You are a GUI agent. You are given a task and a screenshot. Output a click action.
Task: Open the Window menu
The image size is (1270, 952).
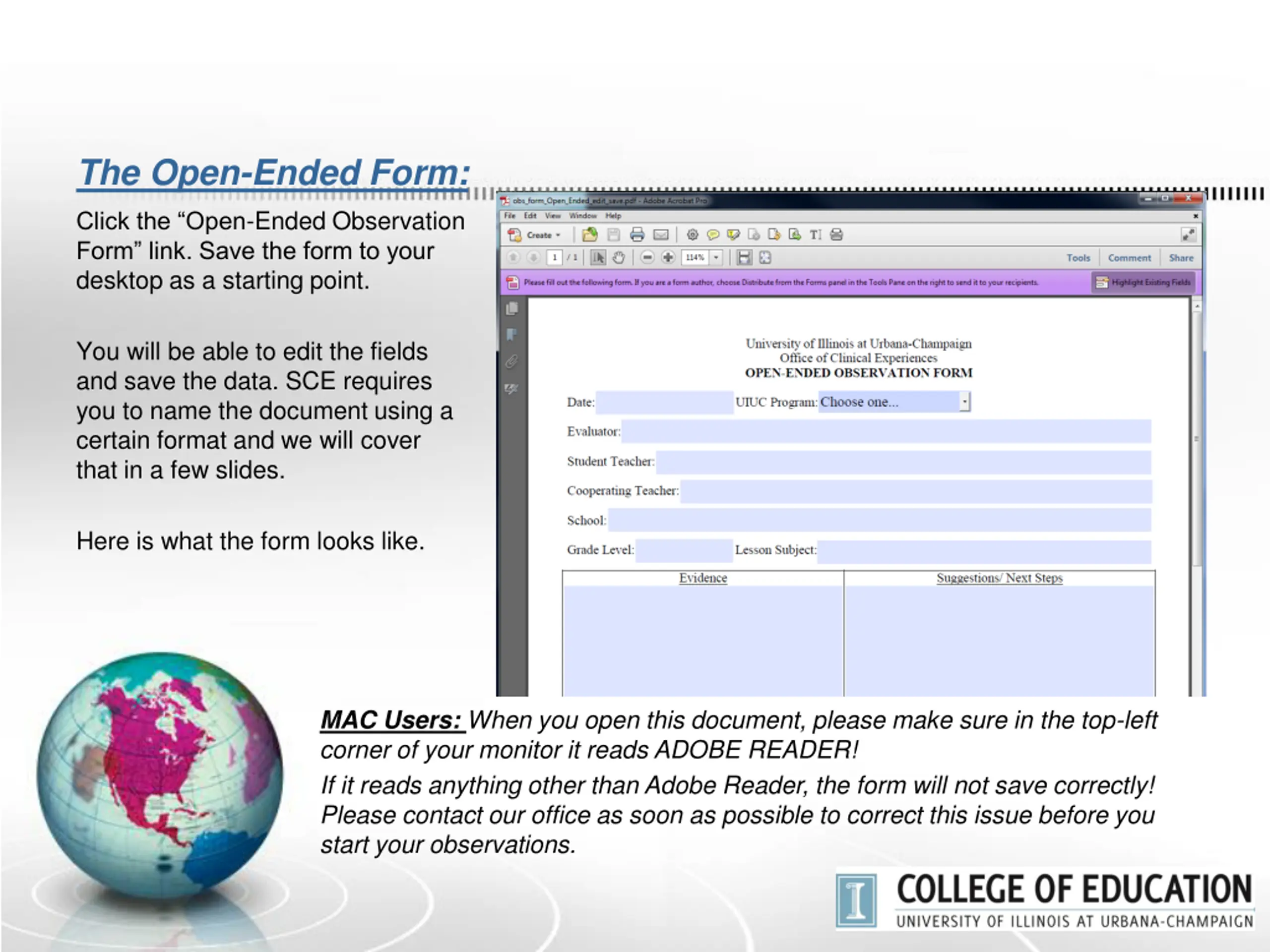click(x=583, y=216)
